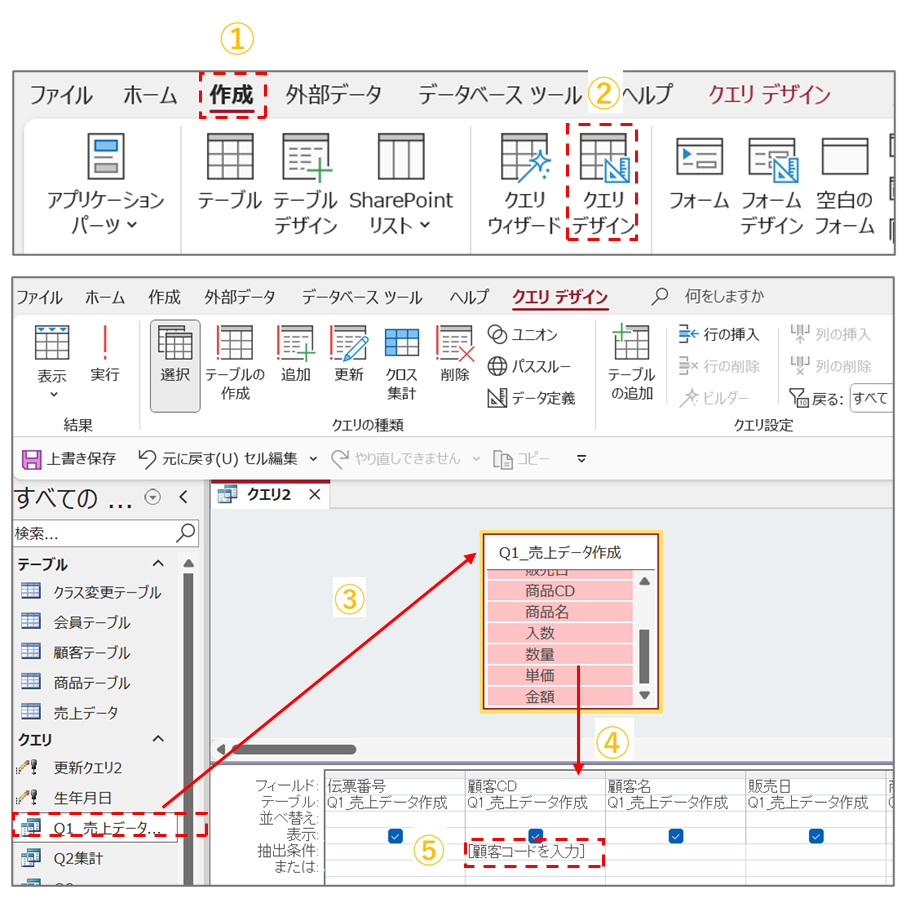This screenshot has width=900, height=901.
Task: Toggle the Show checkbox under 顧客名
Action: coord(676,836)
